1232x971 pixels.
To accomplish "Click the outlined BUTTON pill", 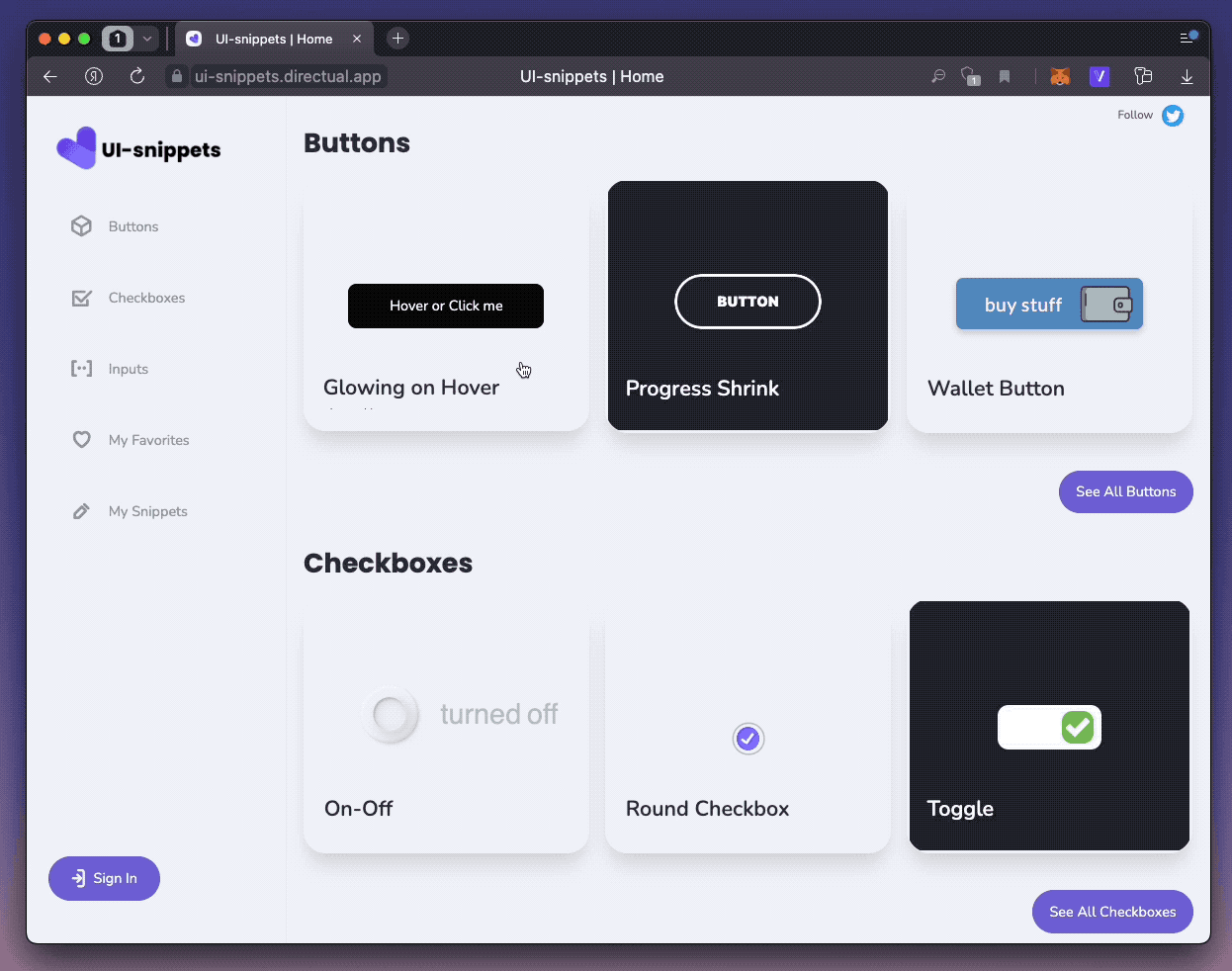I will [748, 302].
